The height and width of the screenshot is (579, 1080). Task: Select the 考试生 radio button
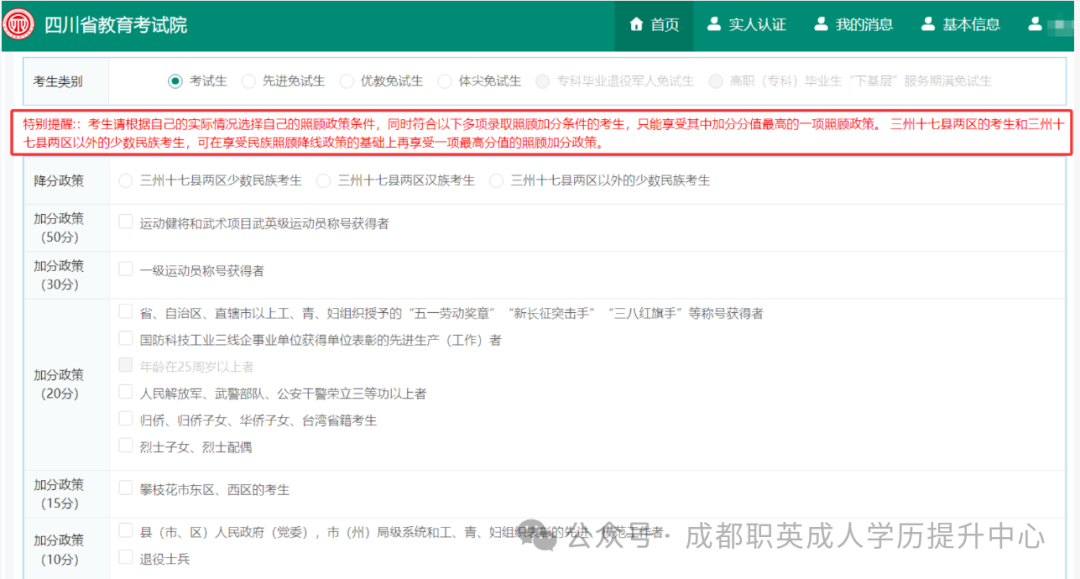[175, 81]
